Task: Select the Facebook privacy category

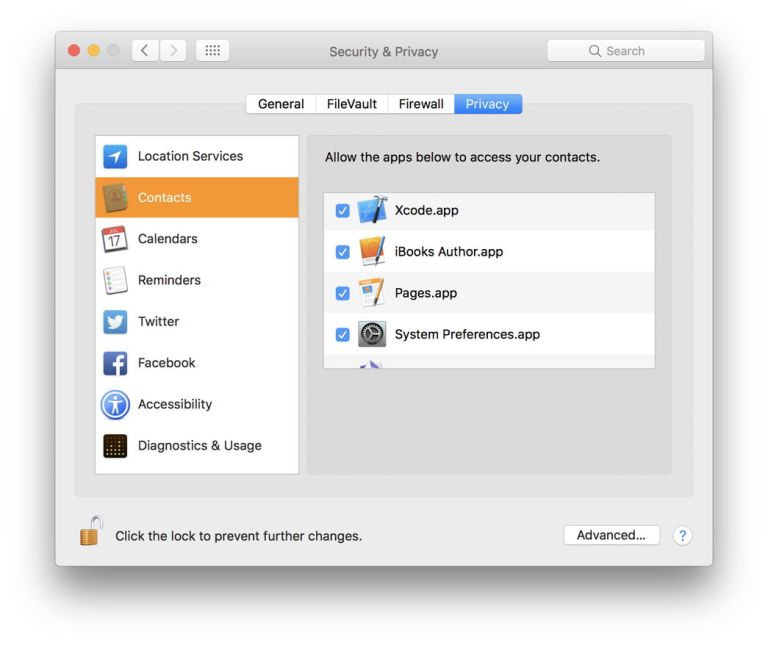Action: click(197, 363)
